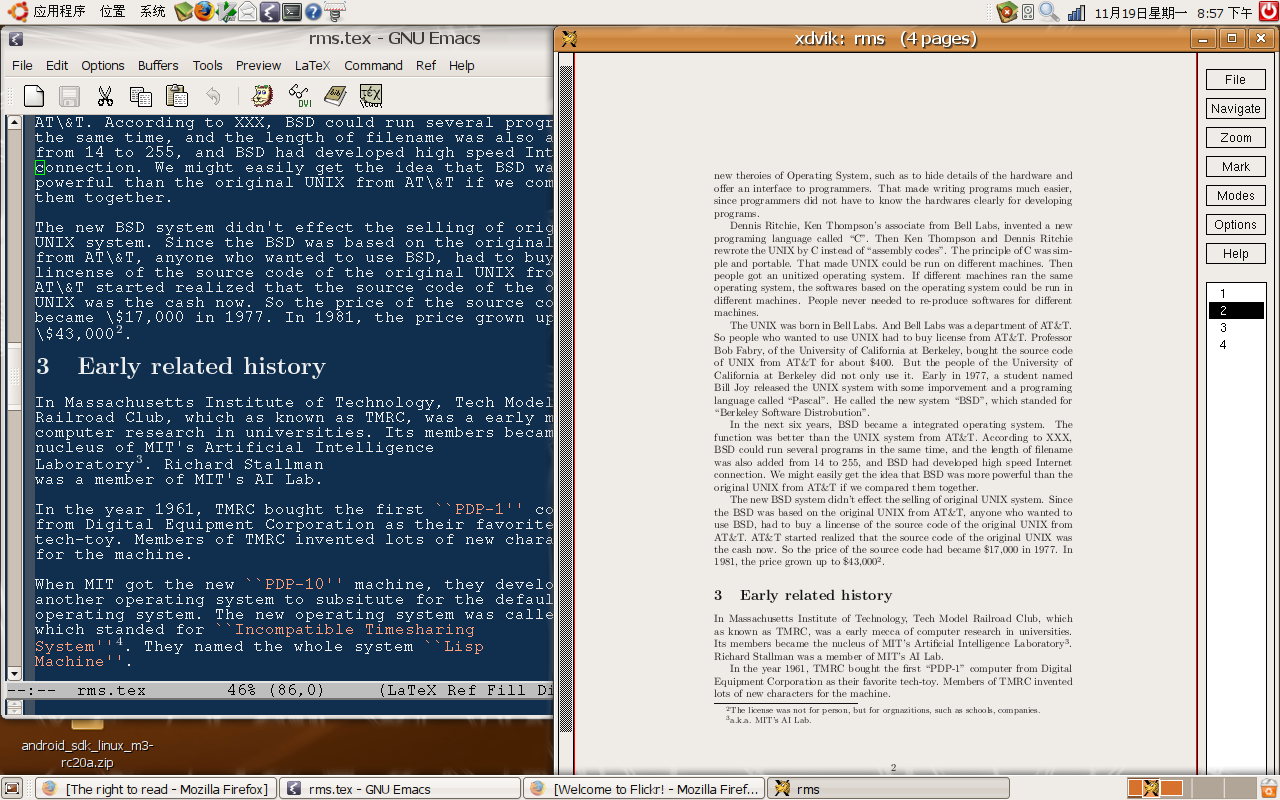The width and height of the screenshot is (1280, 800).
Task: Click the Modes button in xdvik
Action: 1235,196
